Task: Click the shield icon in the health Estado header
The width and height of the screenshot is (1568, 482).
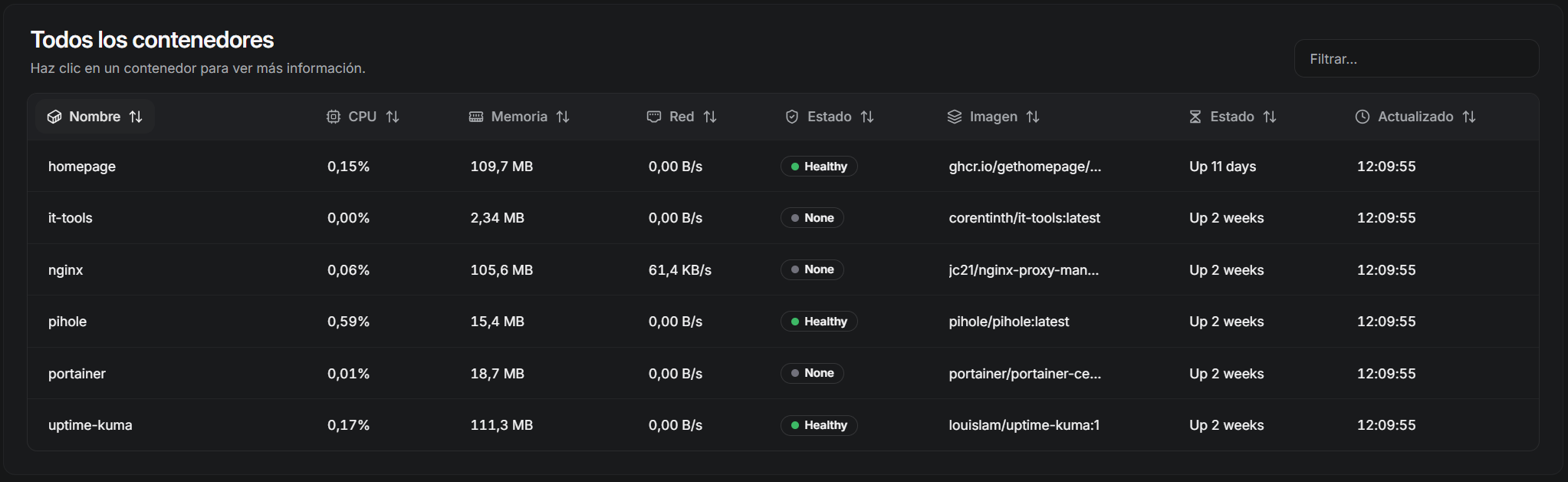Action: [792, 117]
